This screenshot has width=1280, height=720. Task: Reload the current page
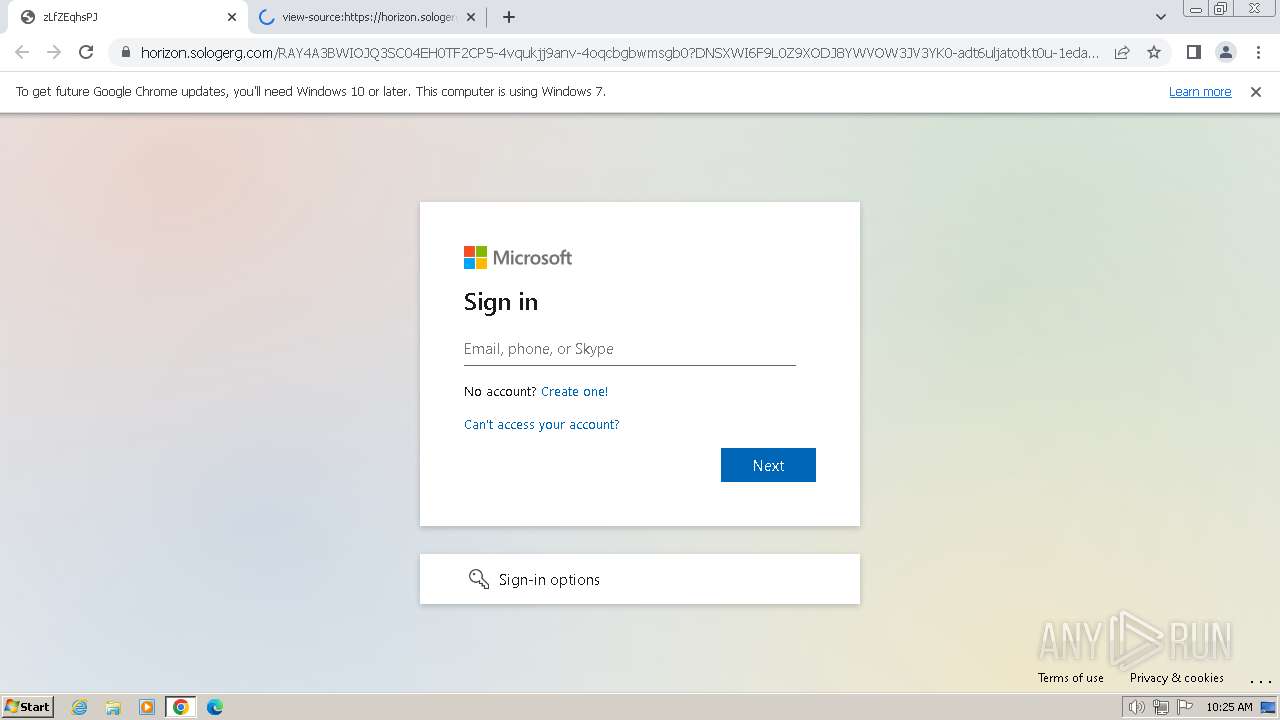click(x=86, y=52)
